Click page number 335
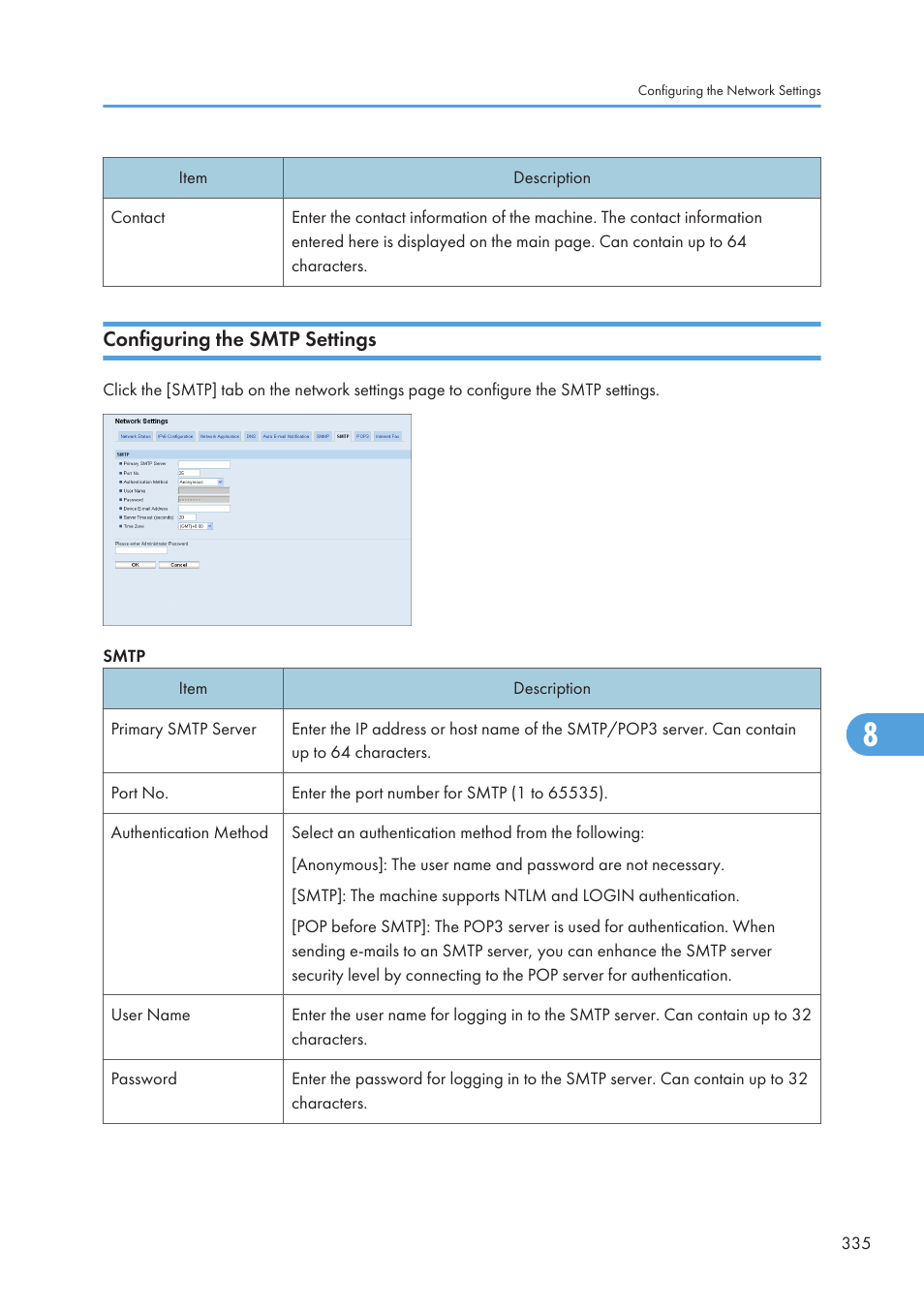 [856, 1243]
